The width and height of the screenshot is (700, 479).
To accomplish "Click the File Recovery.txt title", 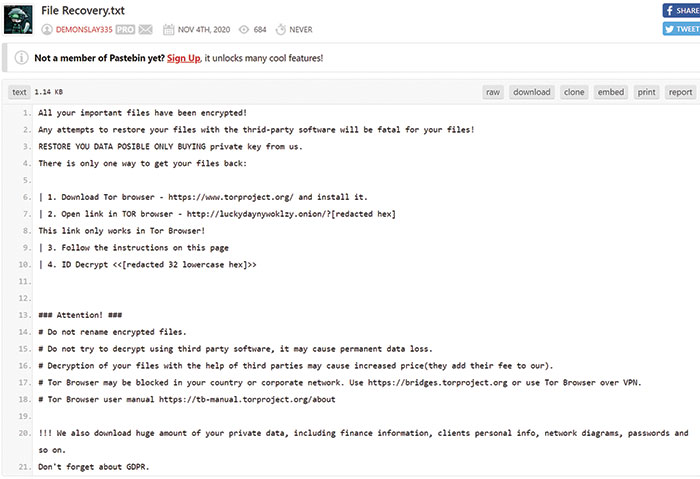I will point(83,11).
